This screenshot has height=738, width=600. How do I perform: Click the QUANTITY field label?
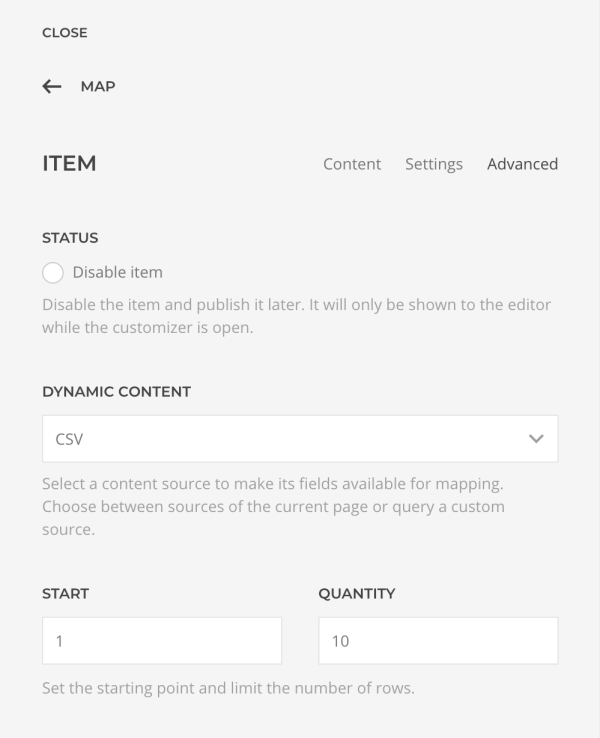[x=357, y=594]
